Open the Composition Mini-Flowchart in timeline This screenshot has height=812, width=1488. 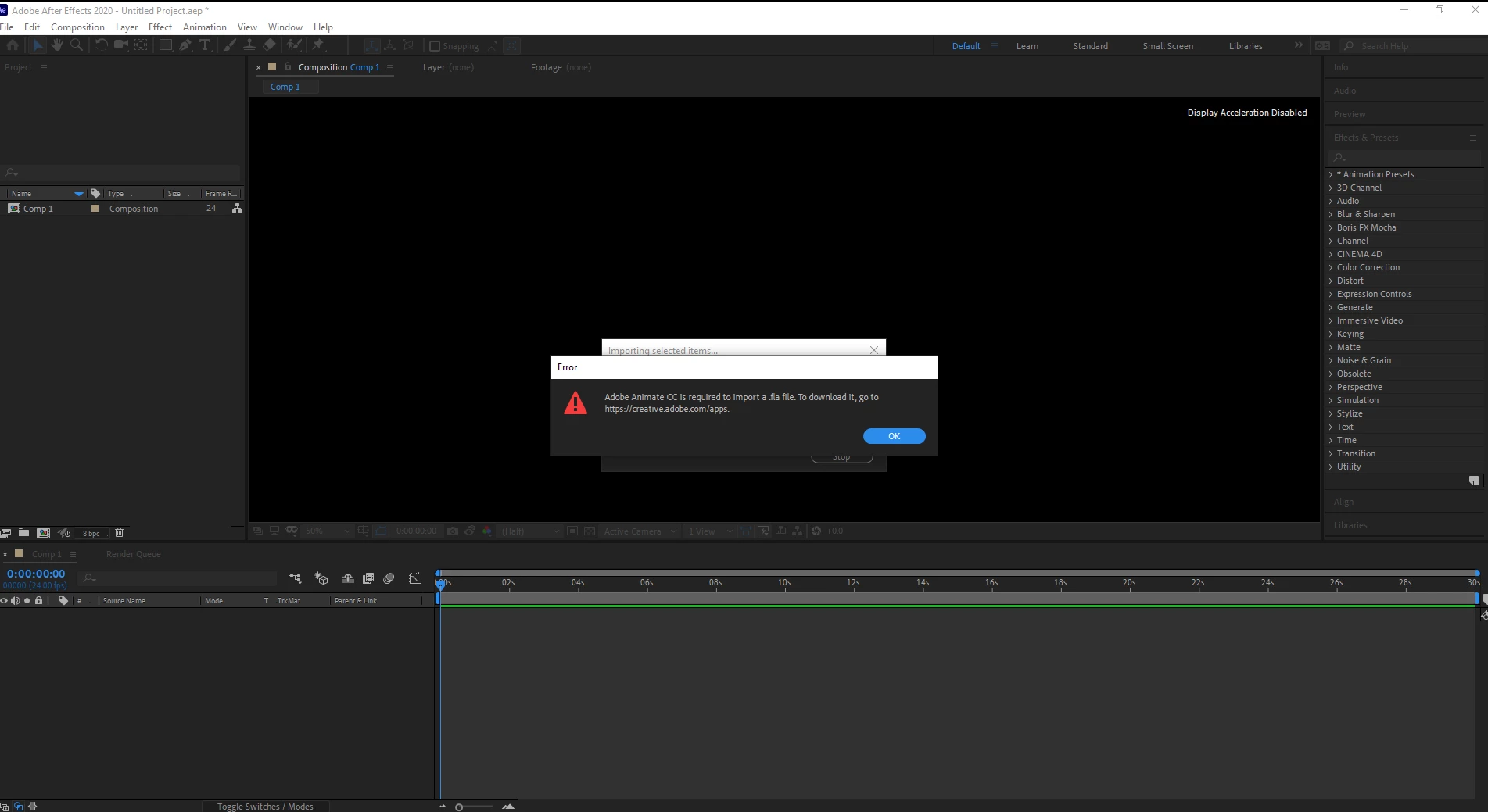[x=295, y=578]
